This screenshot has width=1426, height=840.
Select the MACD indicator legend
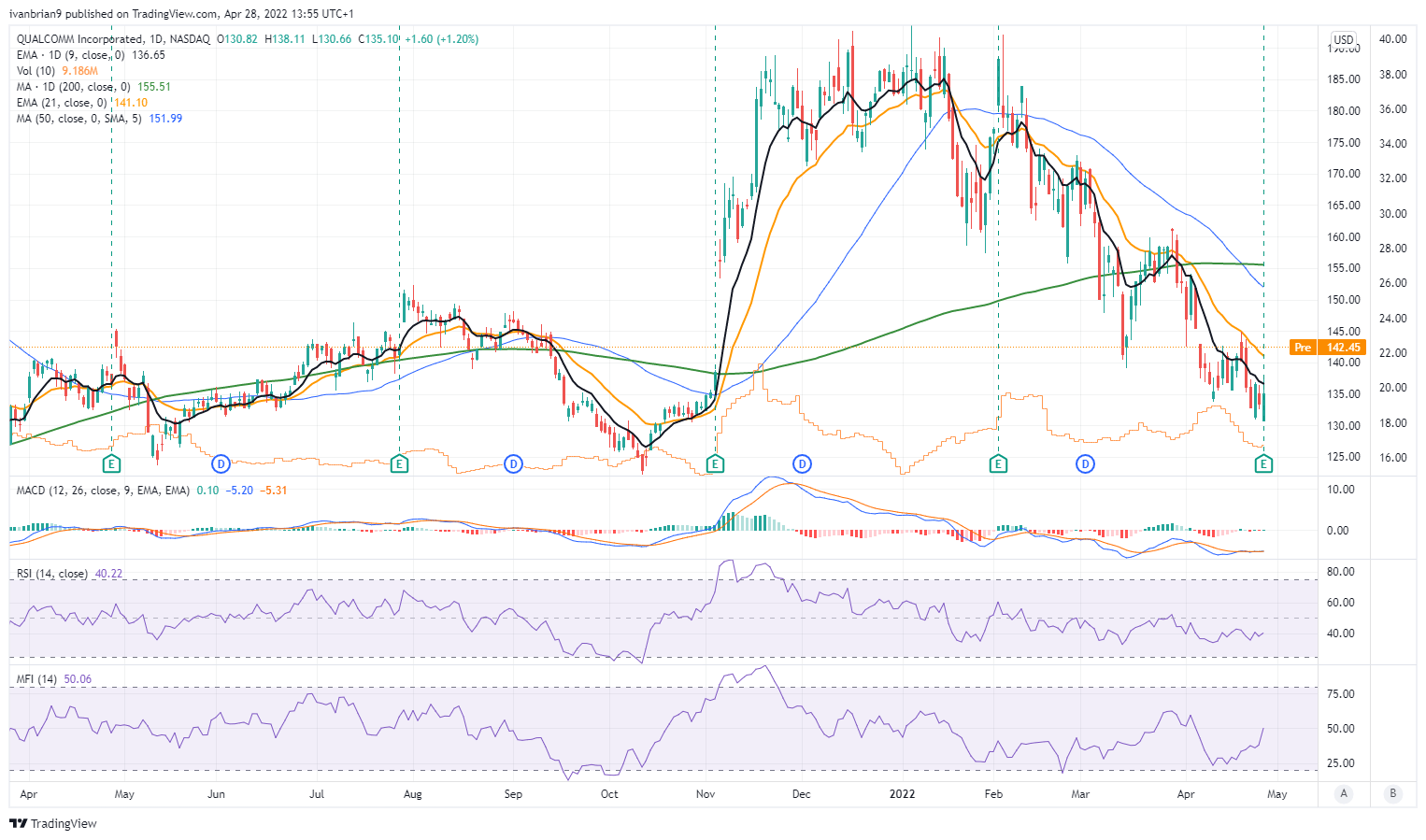coord(152,491)
